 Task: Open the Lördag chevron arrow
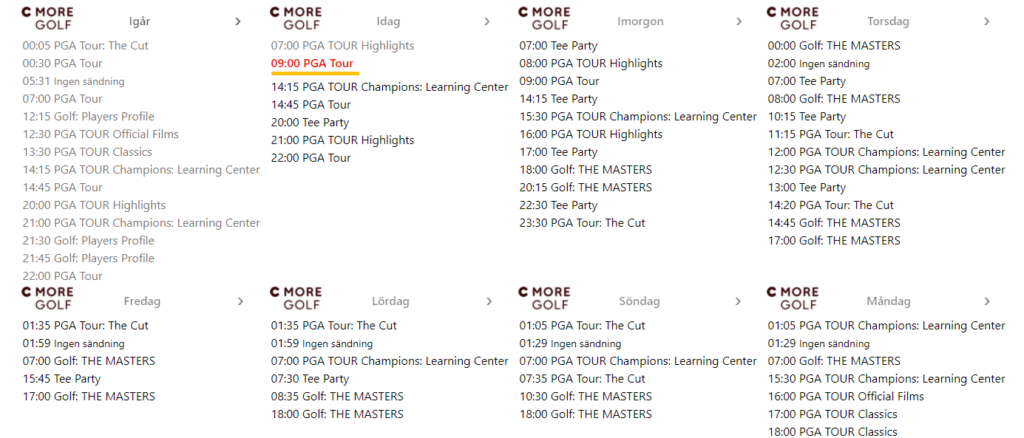(x=489, y=302)
